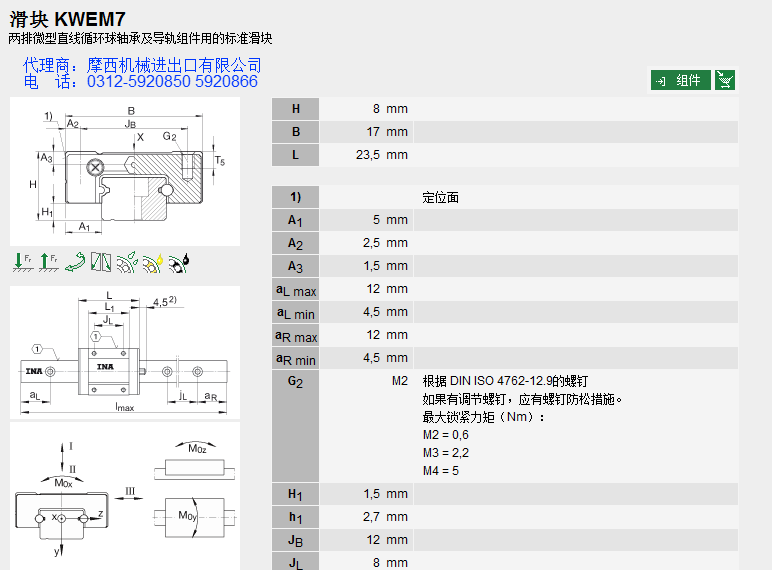The width and height of the screenshot is (772, 570).
Task: Click the green curved double-arrow moment icon
Action: 75,262
